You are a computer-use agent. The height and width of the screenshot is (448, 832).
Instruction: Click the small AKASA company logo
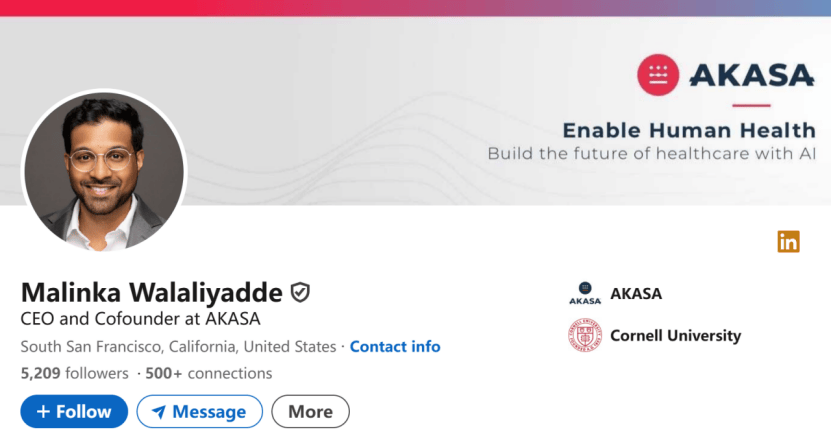pos(585,293)
